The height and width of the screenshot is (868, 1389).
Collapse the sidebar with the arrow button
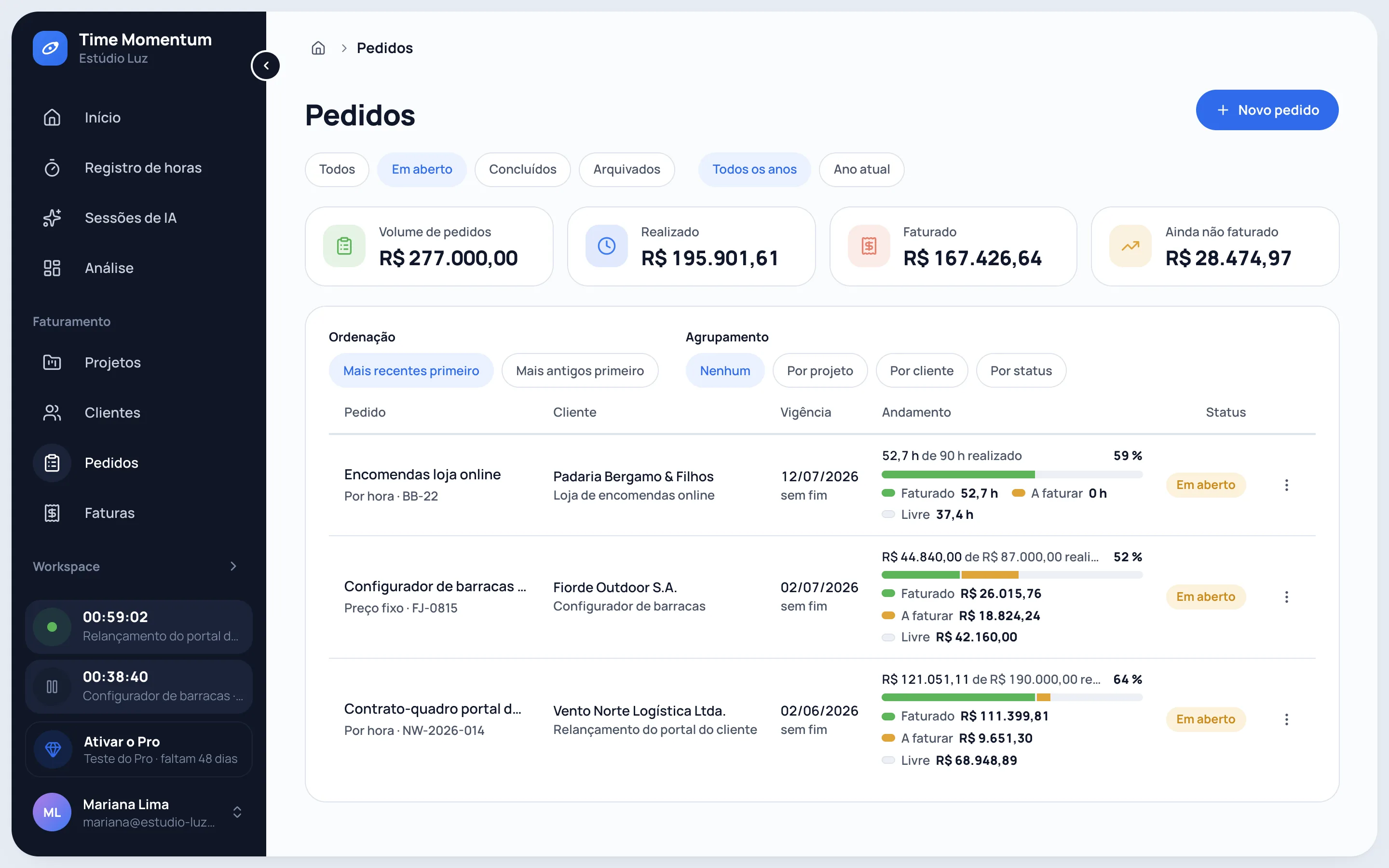pyautogui.click(x=266, y=66)
